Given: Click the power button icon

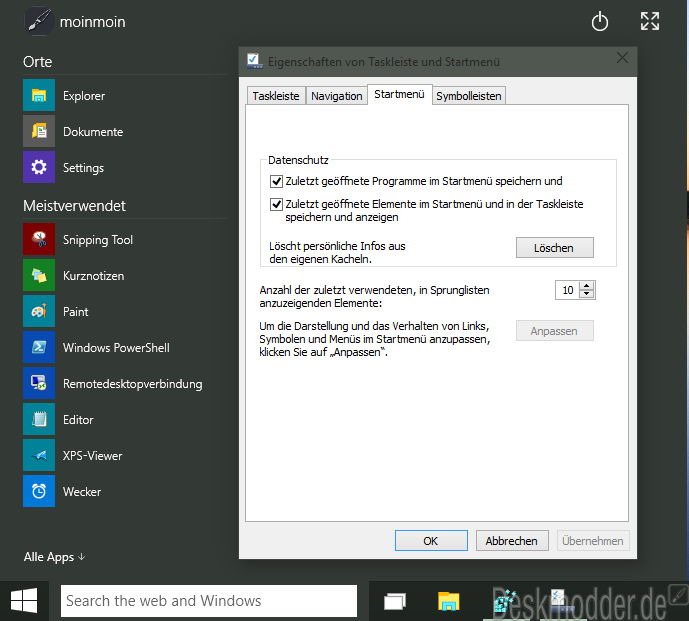Looking at the screenshot, I should point(600,22).
